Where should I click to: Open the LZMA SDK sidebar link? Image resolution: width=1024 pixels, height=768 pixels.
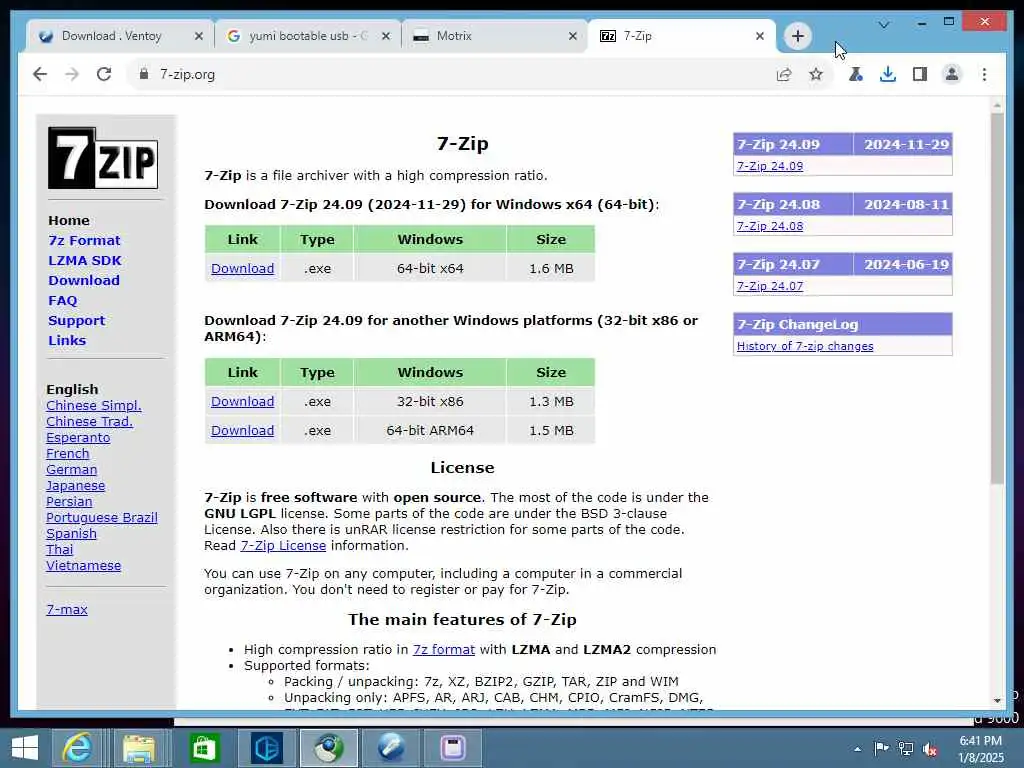point(85,261)
